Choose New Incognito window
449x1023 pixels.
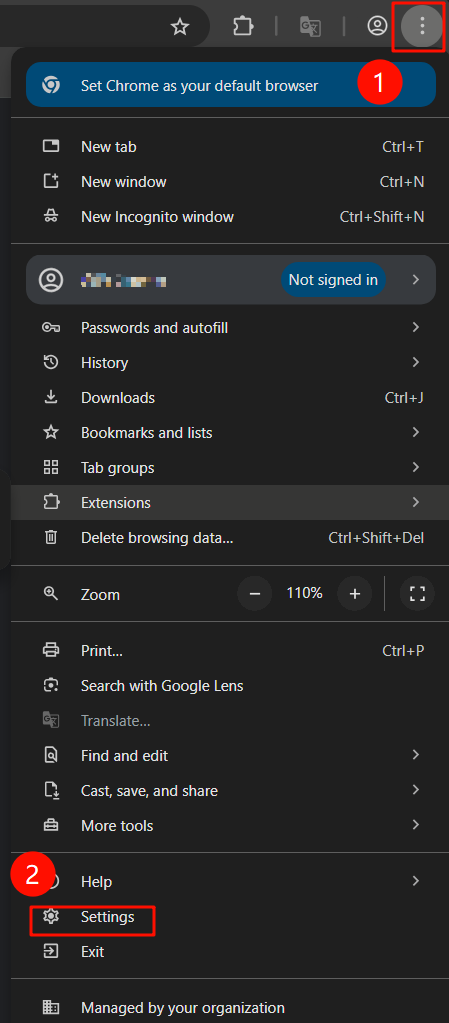click(x=230, y=217)
